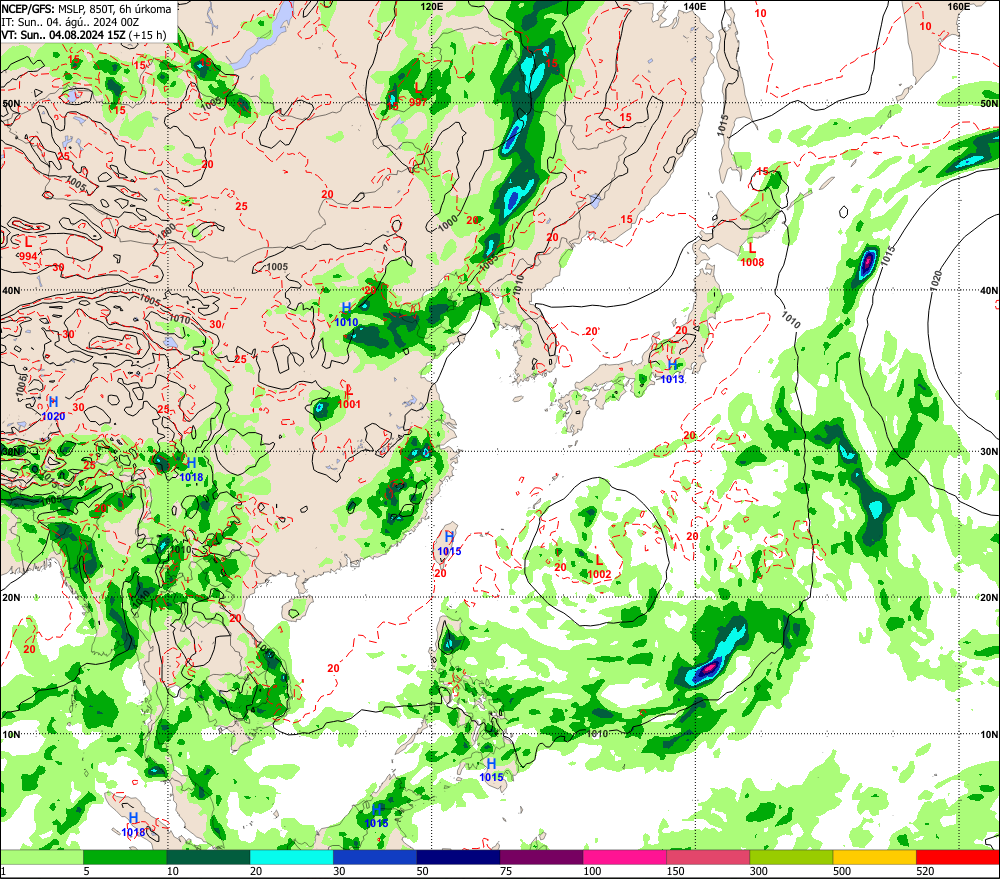The width and height of the screenshot is (1000, 879).
Task: Click the 120E longitude label
Action: coord(432,6)
